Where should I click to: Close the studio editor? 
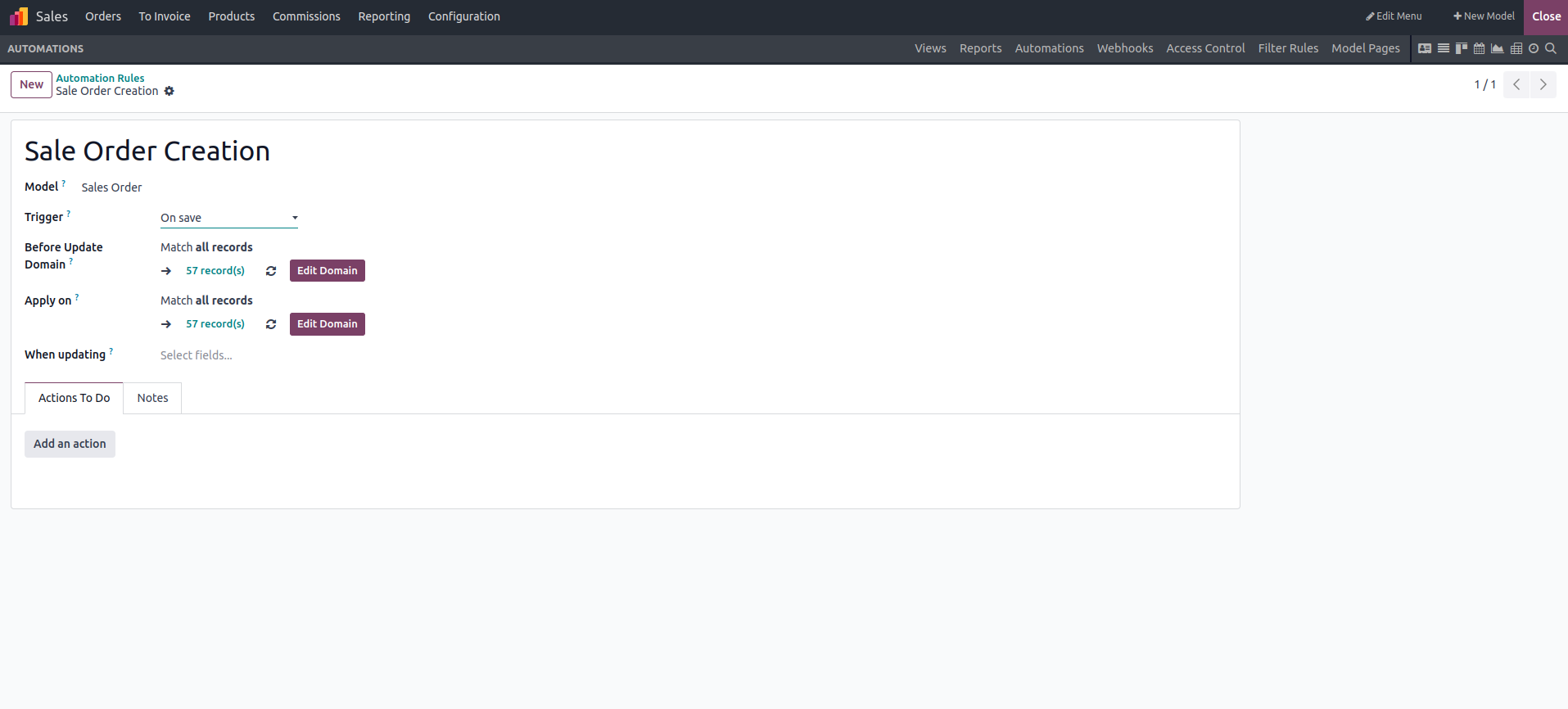[1546, 16]
